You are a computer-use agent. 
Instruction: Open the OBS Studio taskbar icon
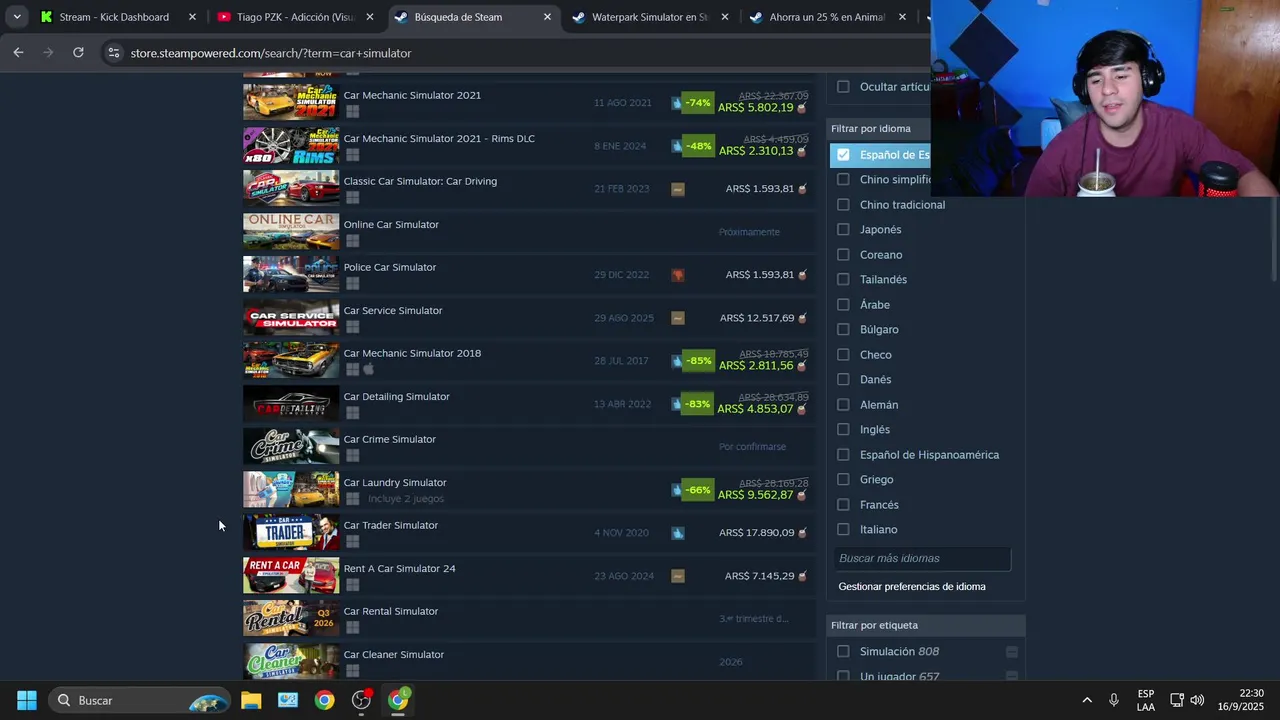(x=362, y=700)
